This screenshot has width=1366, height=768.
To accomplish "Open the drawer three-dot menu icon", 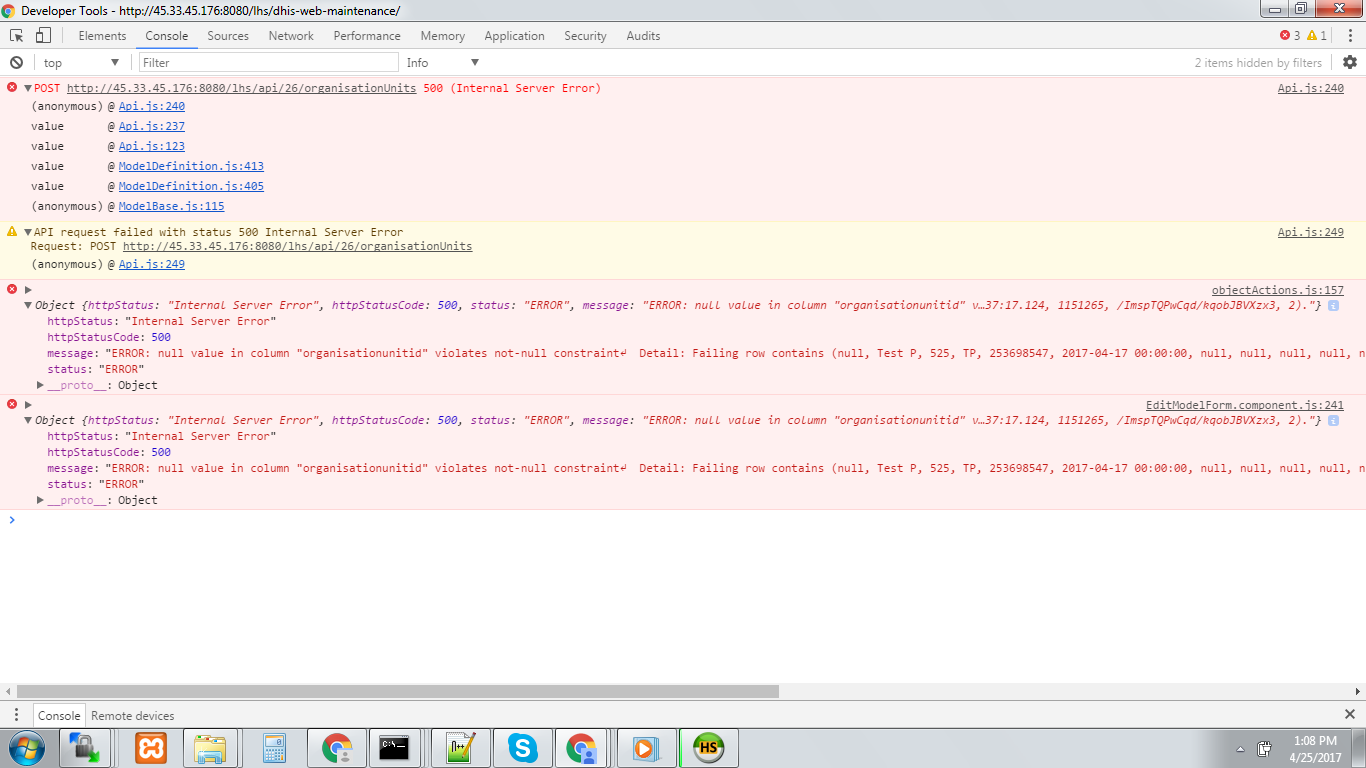I will pyautogui.click(x=16, y=715).
